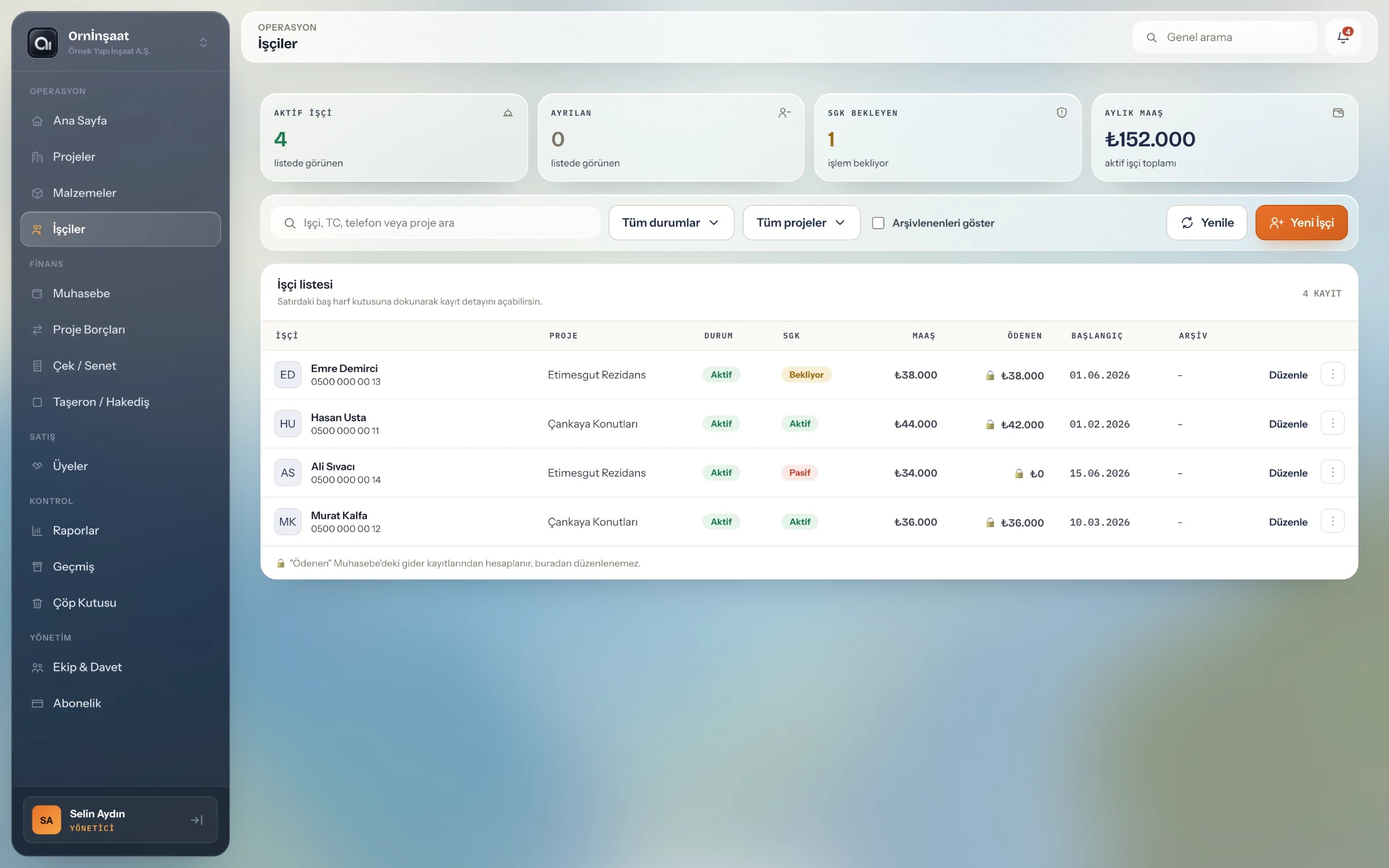
Task: Click Düzenle for Ali Sıvacı
Action: [x=1288, y=473]
